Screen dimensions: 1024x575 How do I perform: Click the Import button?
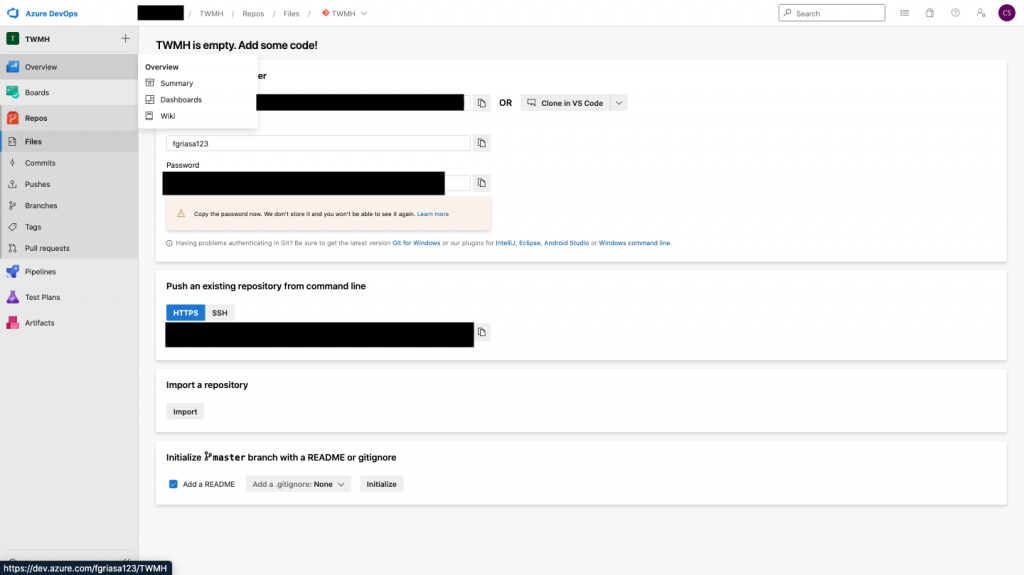click(x=185, y=412)
